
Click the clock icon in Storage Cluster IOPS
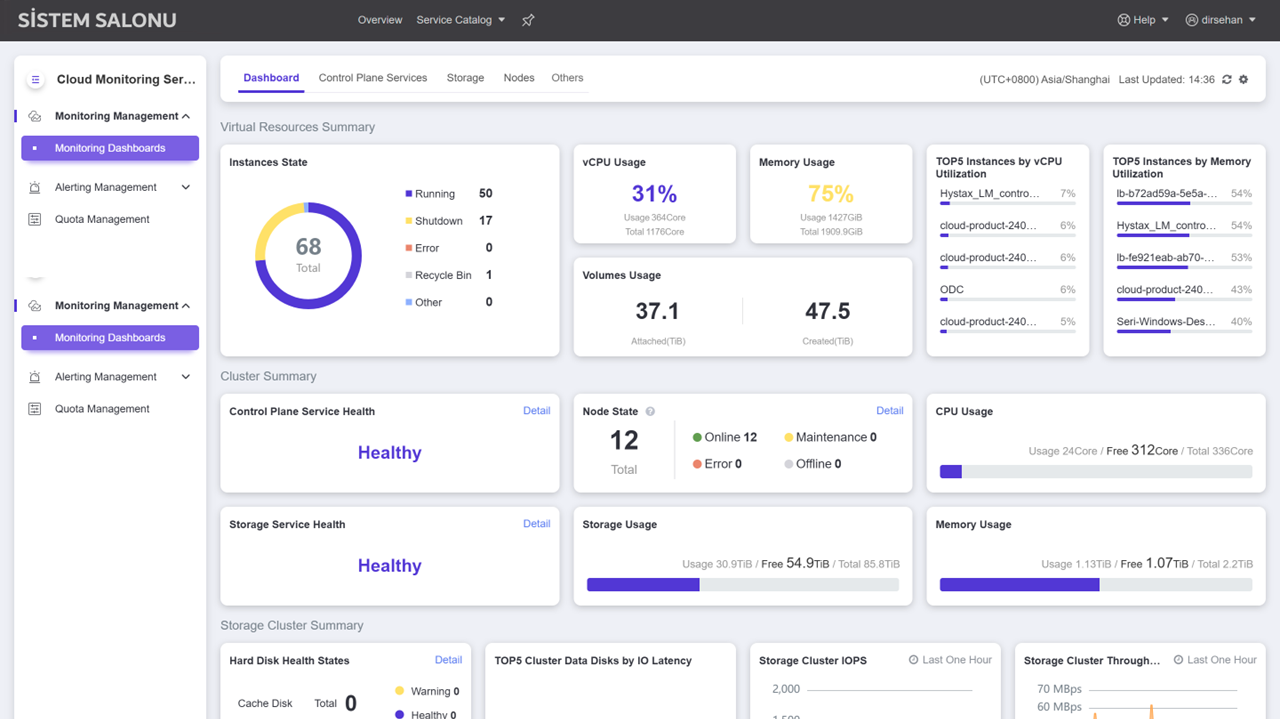[x=913, y=660]
